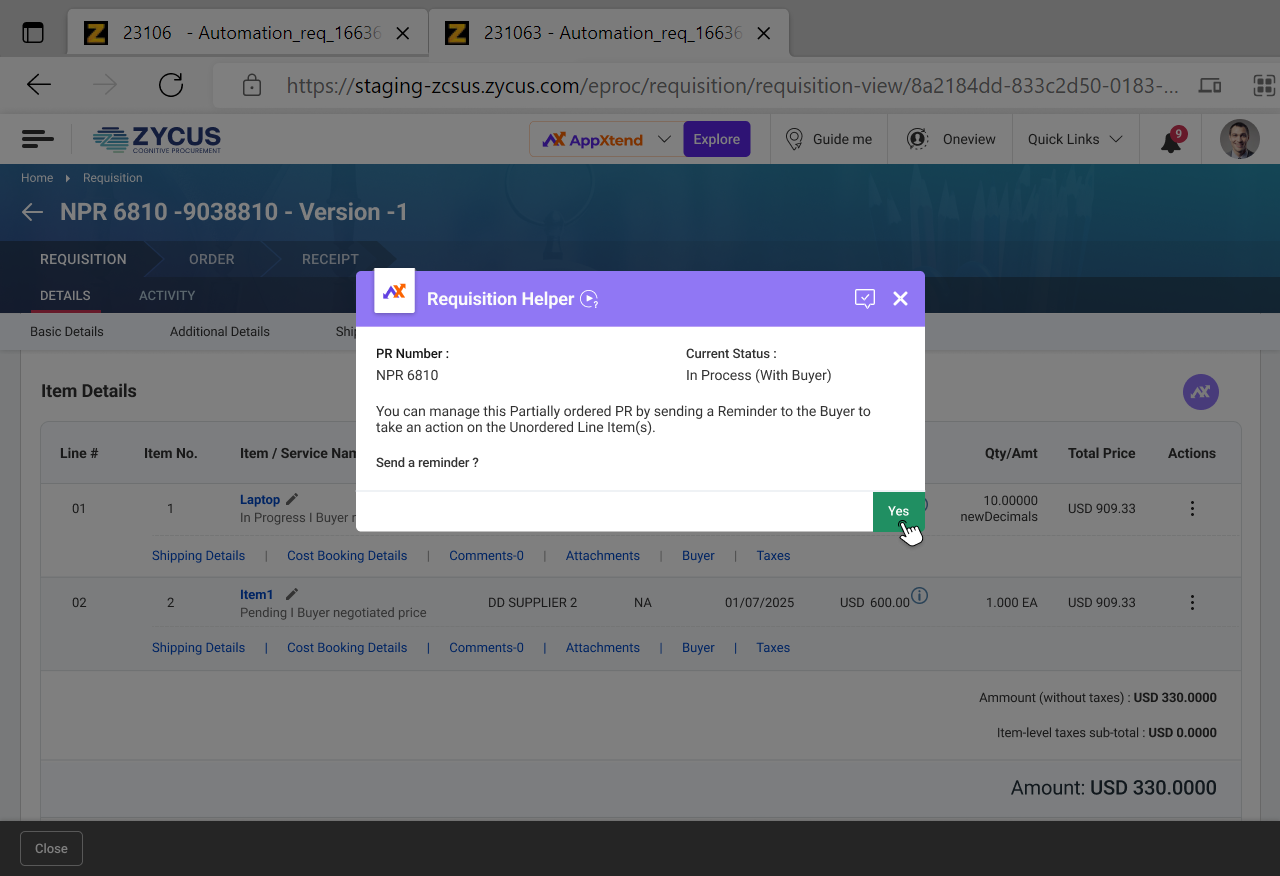Open the hamburger navigation menu
This screenshot has height=876, width=1280.
(37, 139)
